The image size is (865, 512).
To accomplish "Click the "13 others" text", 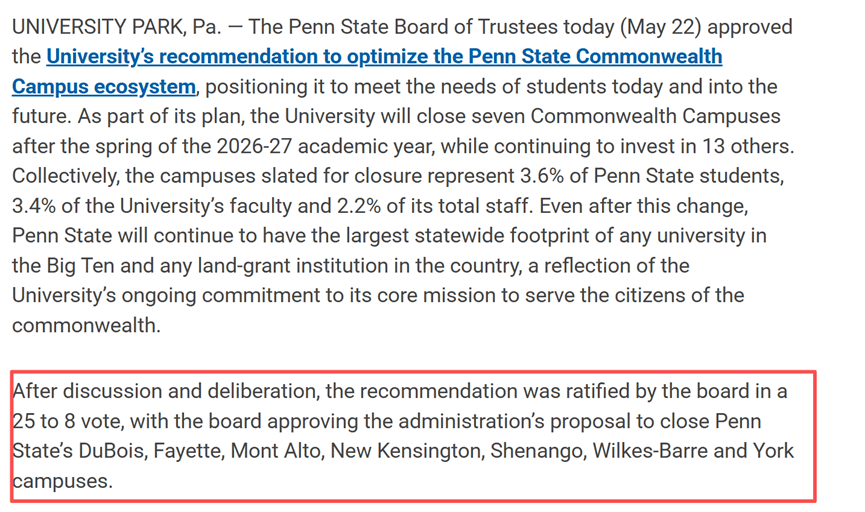I will tap(747, 147).
